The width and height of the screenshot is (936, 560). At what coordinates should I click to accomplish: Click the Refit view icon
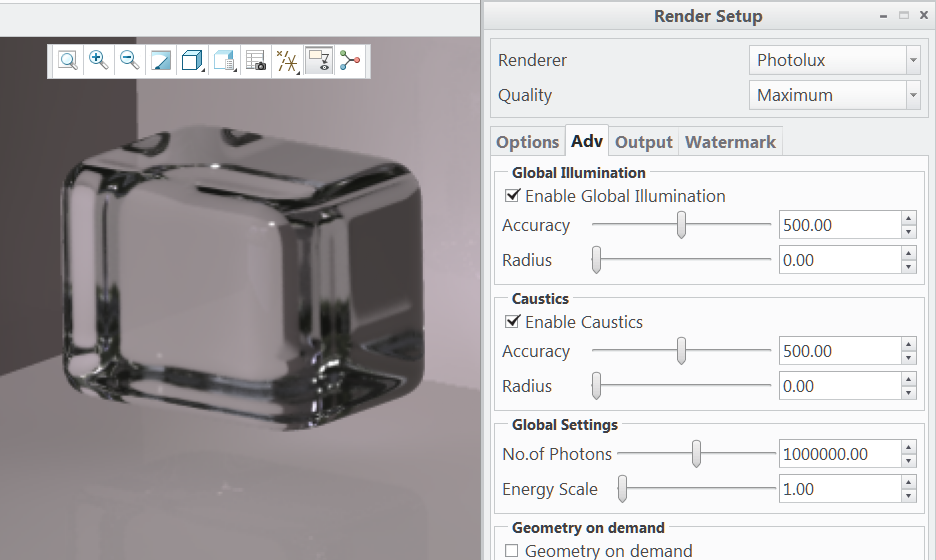coord(67,61)
